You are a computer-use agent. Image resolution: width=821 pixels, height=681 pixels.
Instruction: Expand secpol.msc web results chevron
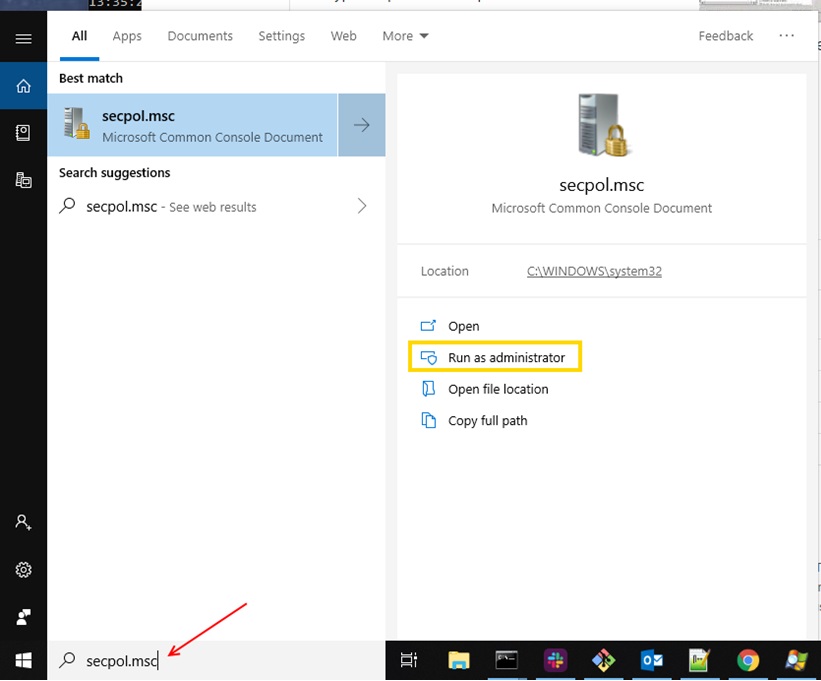362,207
